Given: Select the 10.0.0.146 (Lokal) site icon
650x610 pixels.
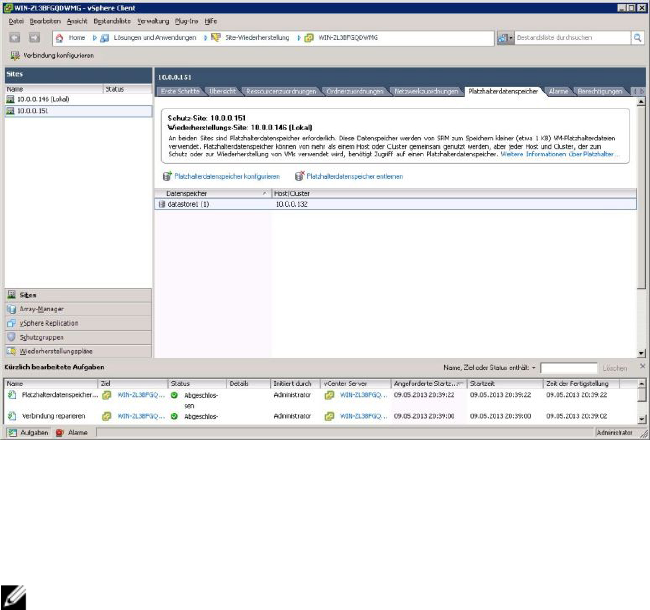Looking at the screenshot, I should (x=10, y=99).
